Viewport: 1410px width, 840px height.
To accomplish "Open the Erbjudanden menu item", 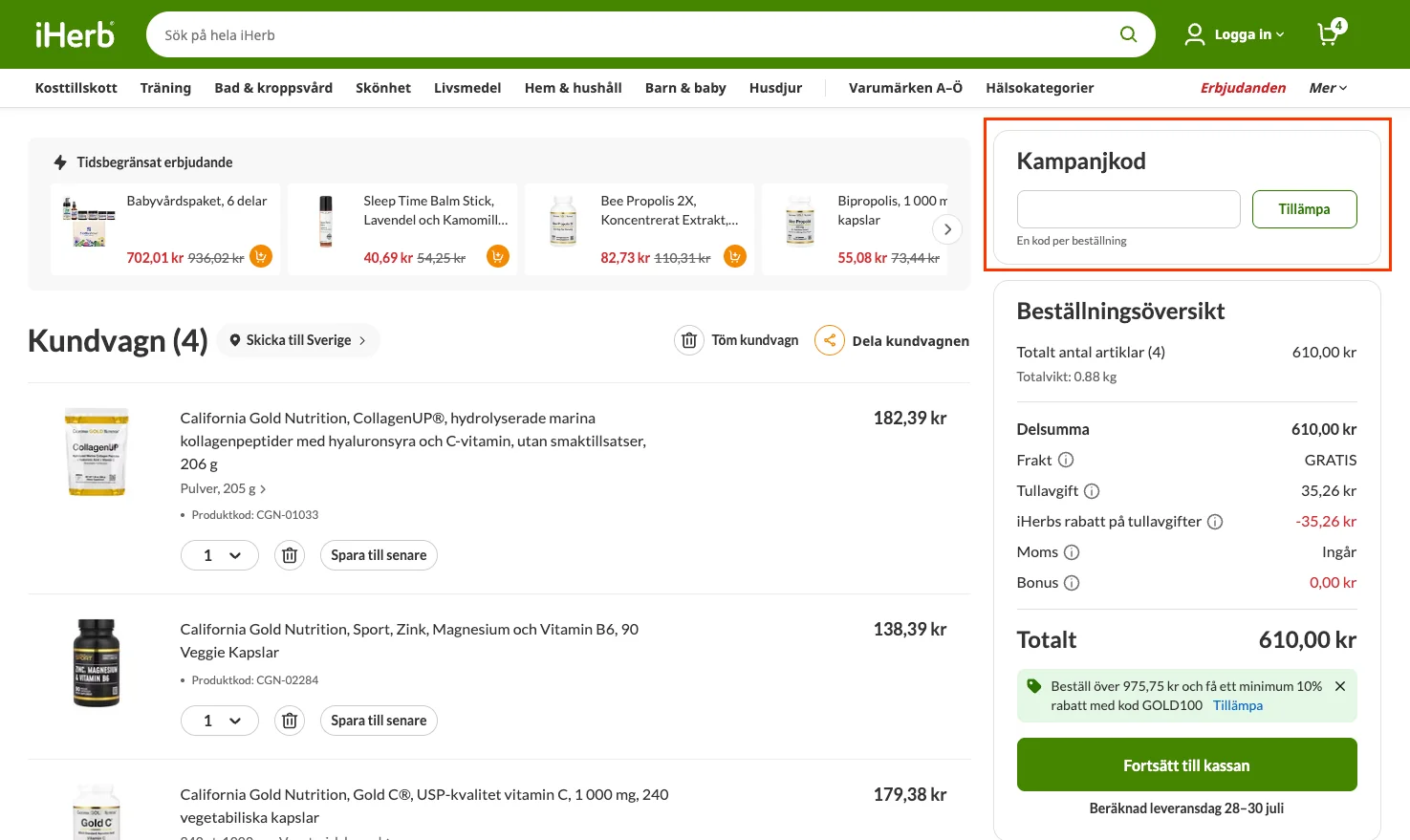I will (1244, 88).
